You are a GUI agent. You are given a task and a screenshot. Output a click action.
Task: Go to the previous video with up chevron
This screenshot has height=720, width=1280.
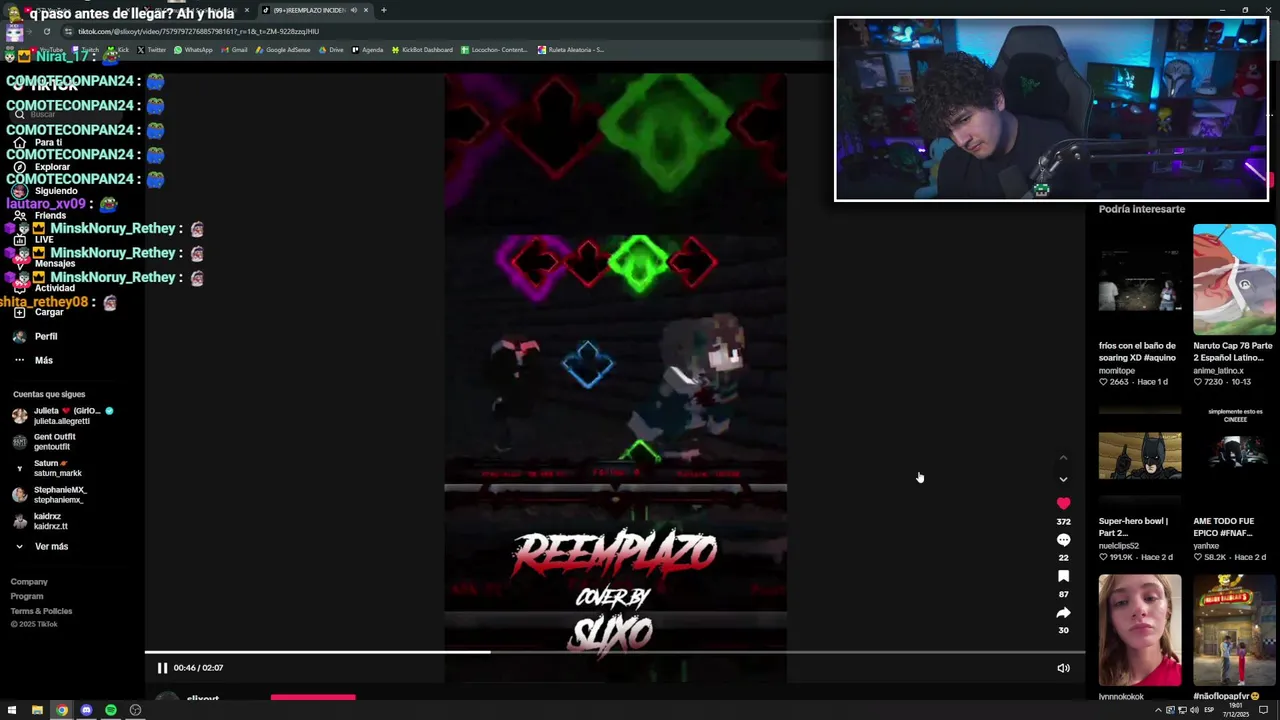(x=1063, y=458)
